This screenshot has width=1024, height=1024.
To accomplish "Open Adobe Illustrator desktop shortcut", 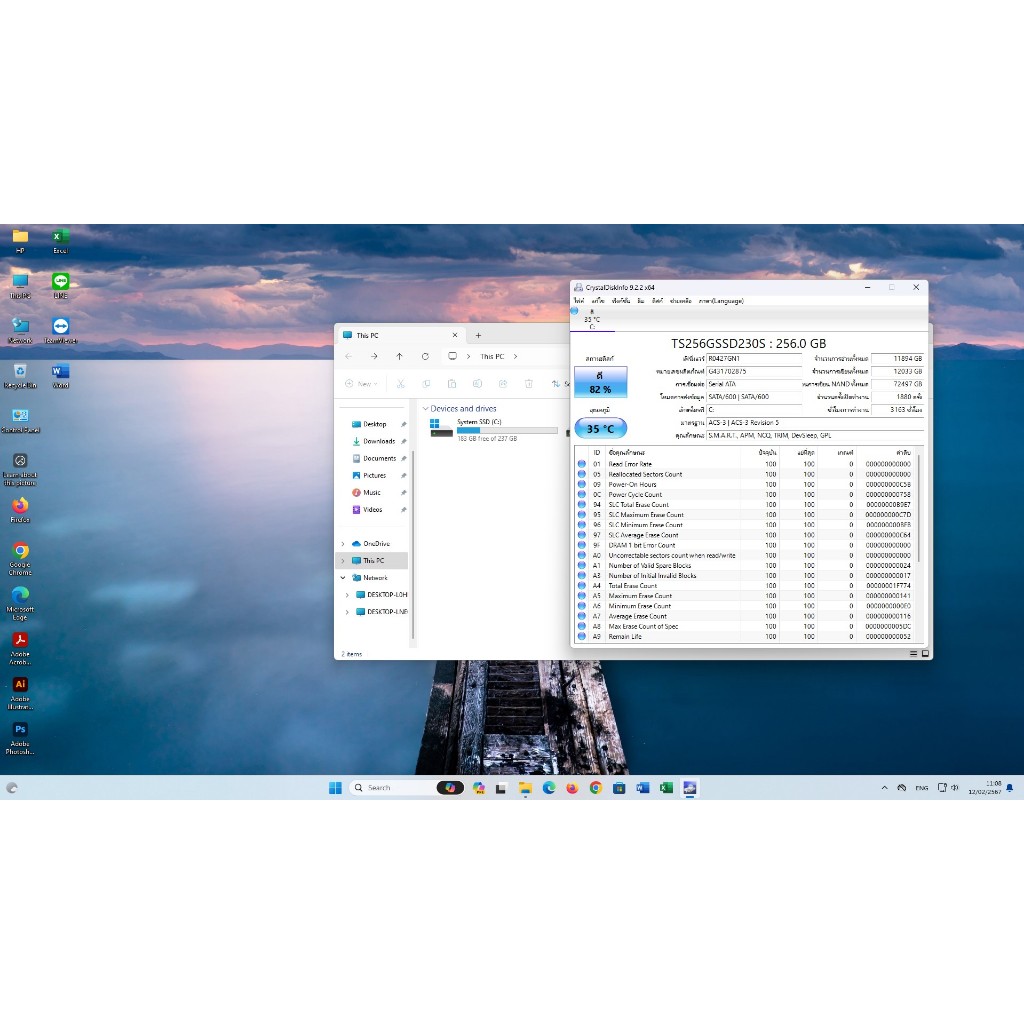I will (20, 685).
